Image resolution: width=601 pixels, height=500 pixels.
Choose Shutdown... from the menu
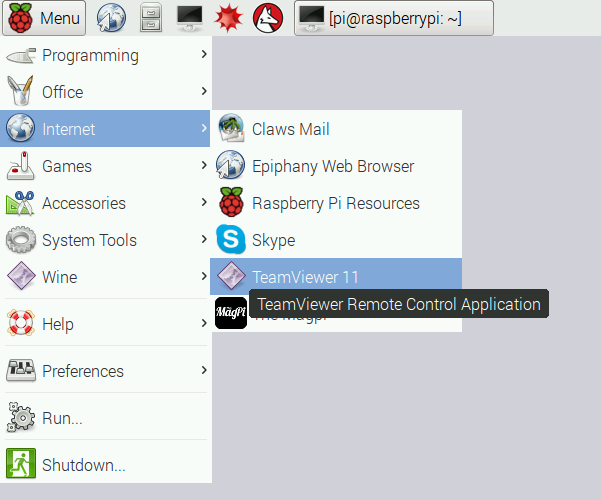click(105, 464)
